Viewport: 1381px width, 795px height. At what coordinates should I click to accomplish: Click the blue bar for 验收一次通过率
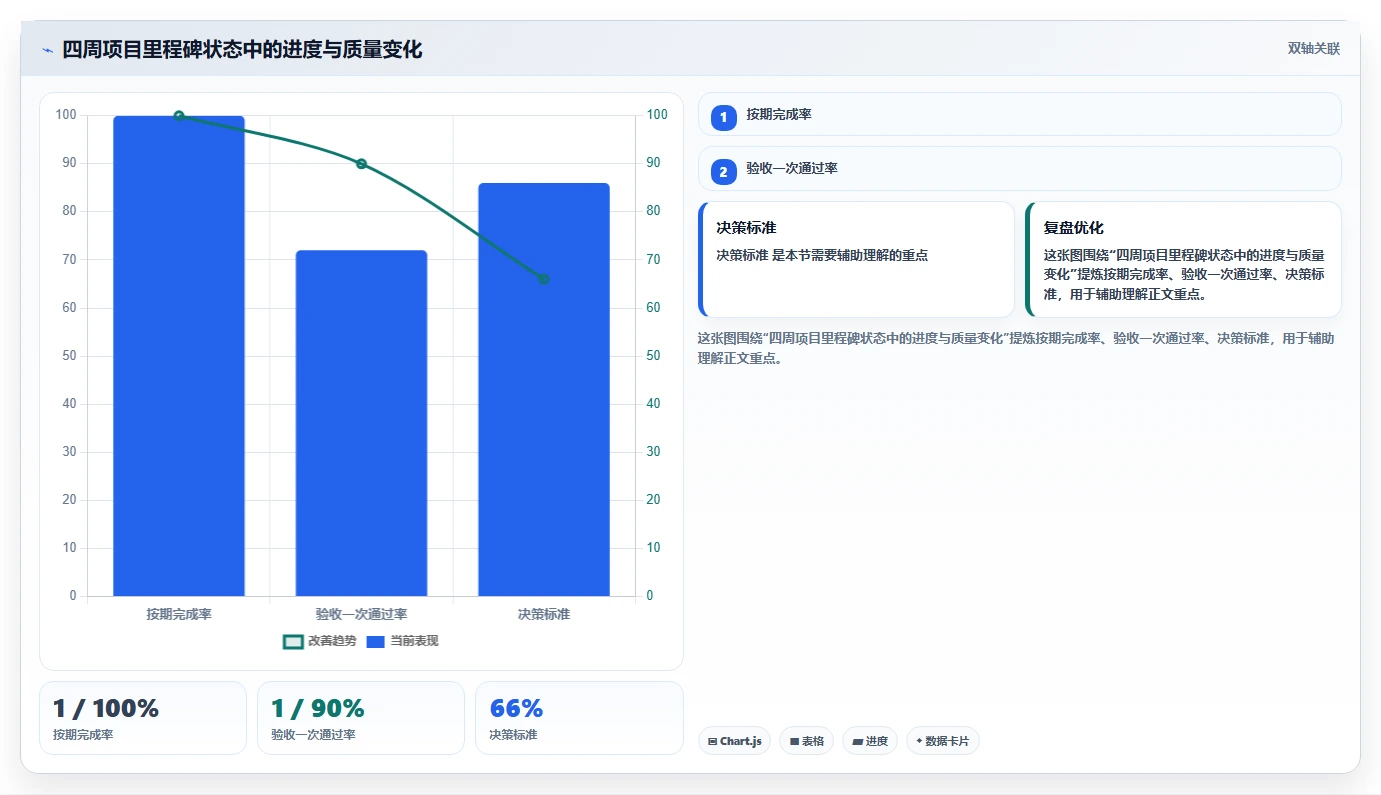click(x=361, y=423)
